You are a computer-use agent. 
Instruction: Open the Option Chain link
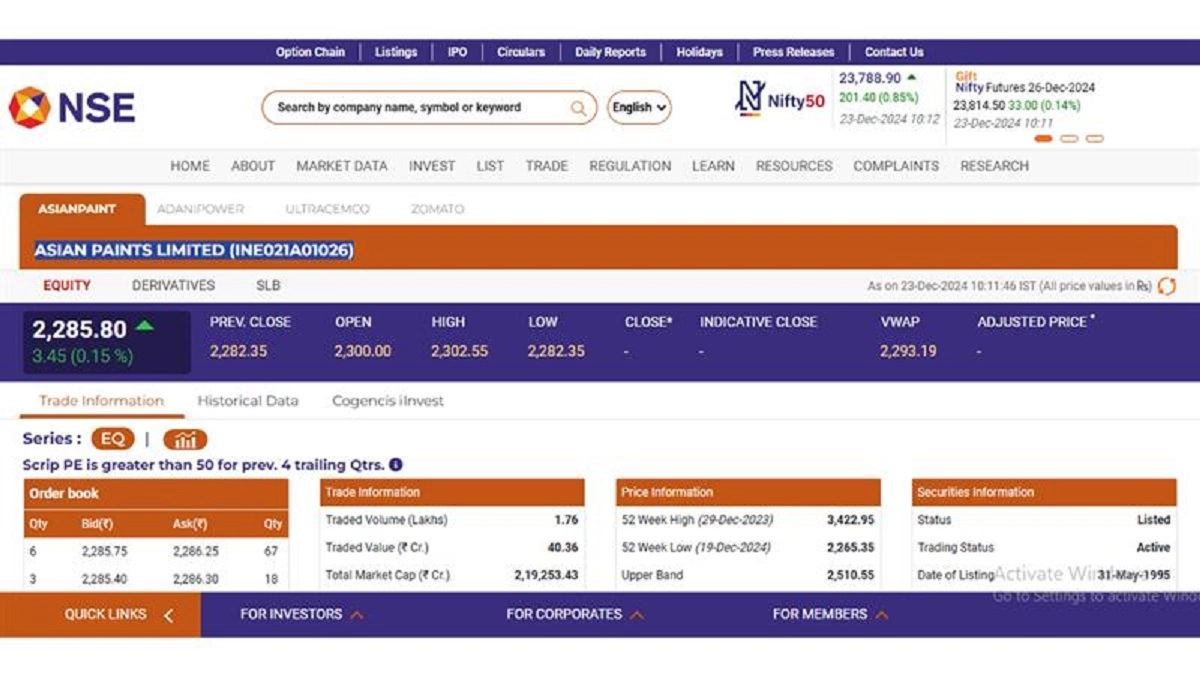[x=310, y=52]
